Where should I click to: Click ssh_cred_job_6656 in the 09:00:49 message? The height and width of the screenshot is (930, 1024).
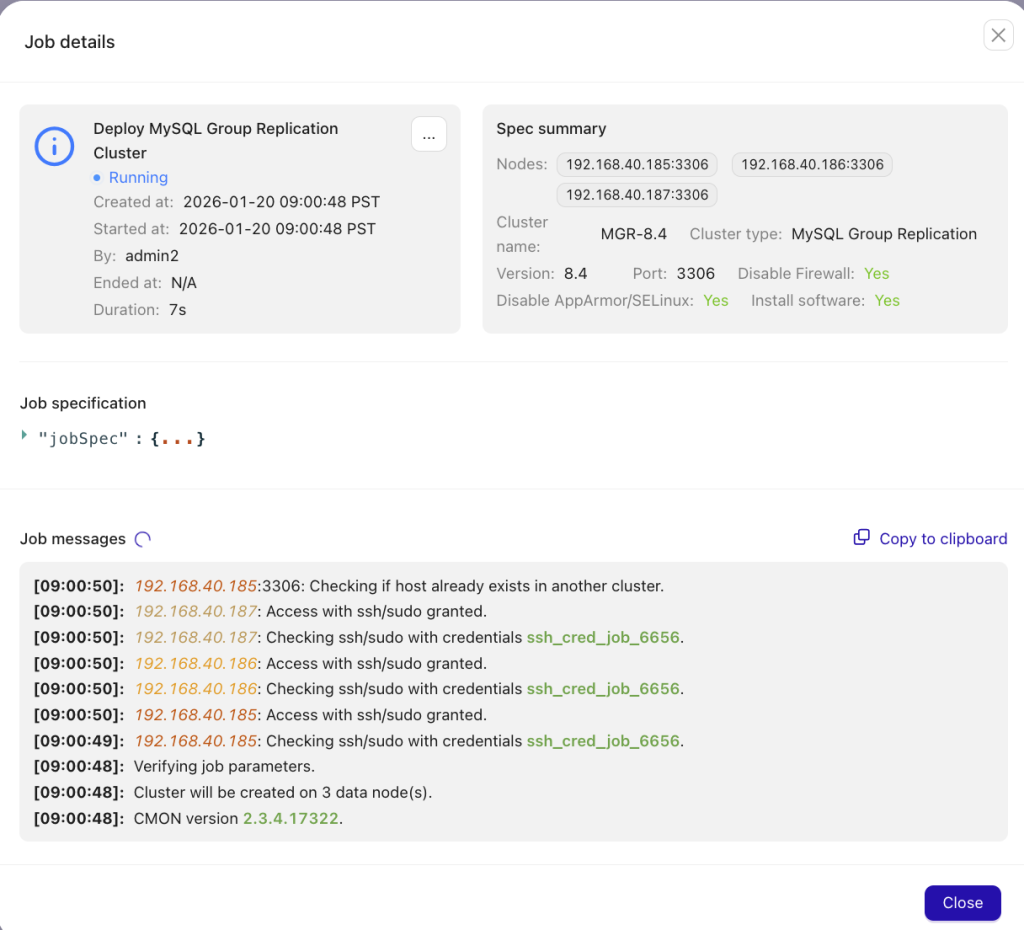pos(603,741)
